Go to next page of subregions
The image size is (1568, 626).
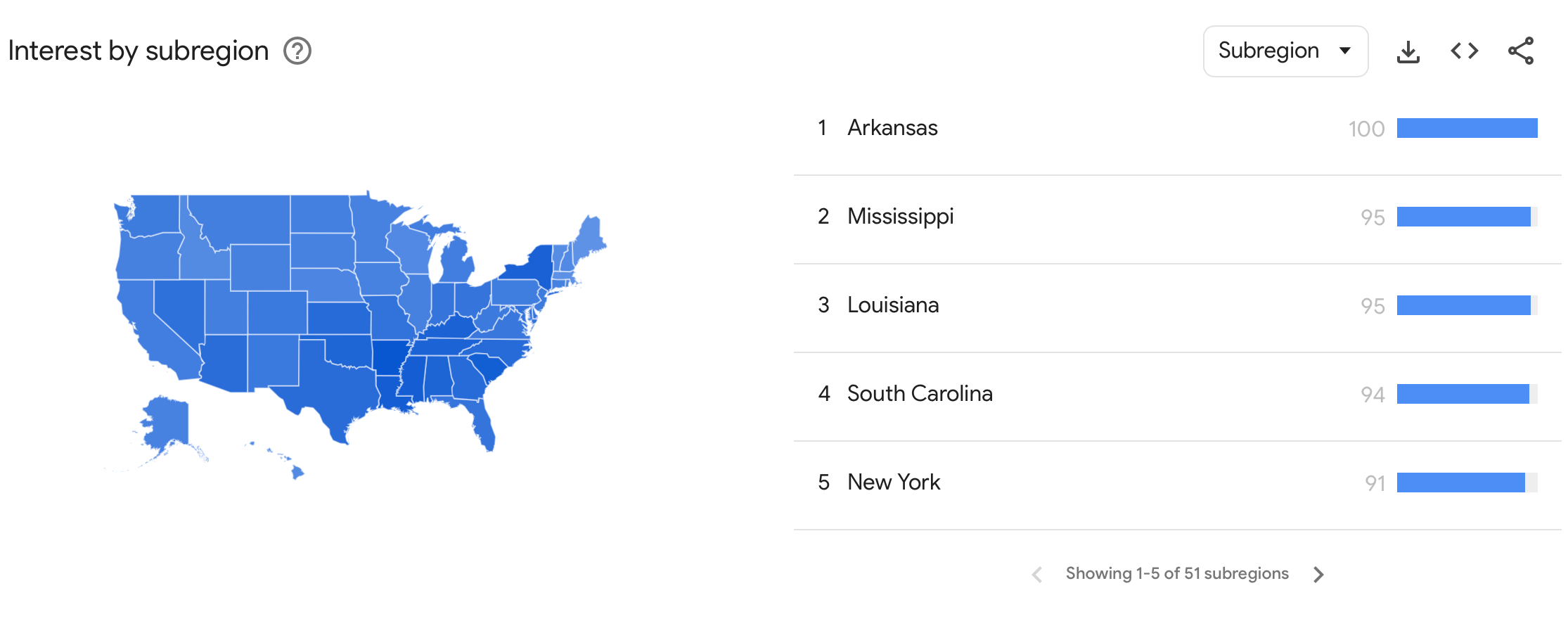coord(1318,575)
